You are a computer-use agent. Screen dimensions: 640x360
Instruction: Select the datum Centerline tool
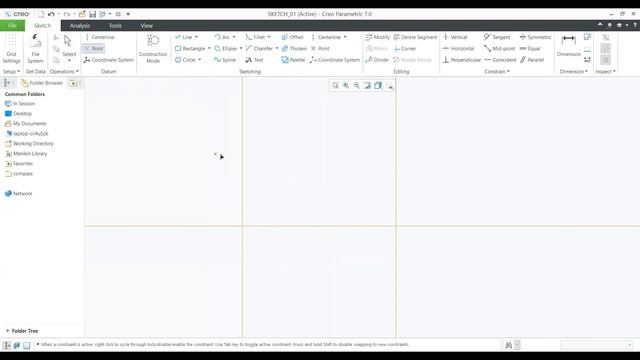(100, 37)
